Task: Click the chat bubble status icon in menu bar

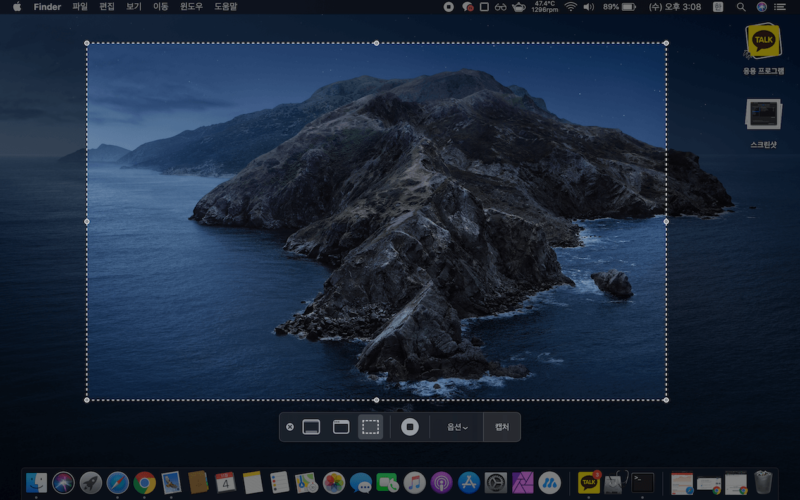Action: pos(467,7)
